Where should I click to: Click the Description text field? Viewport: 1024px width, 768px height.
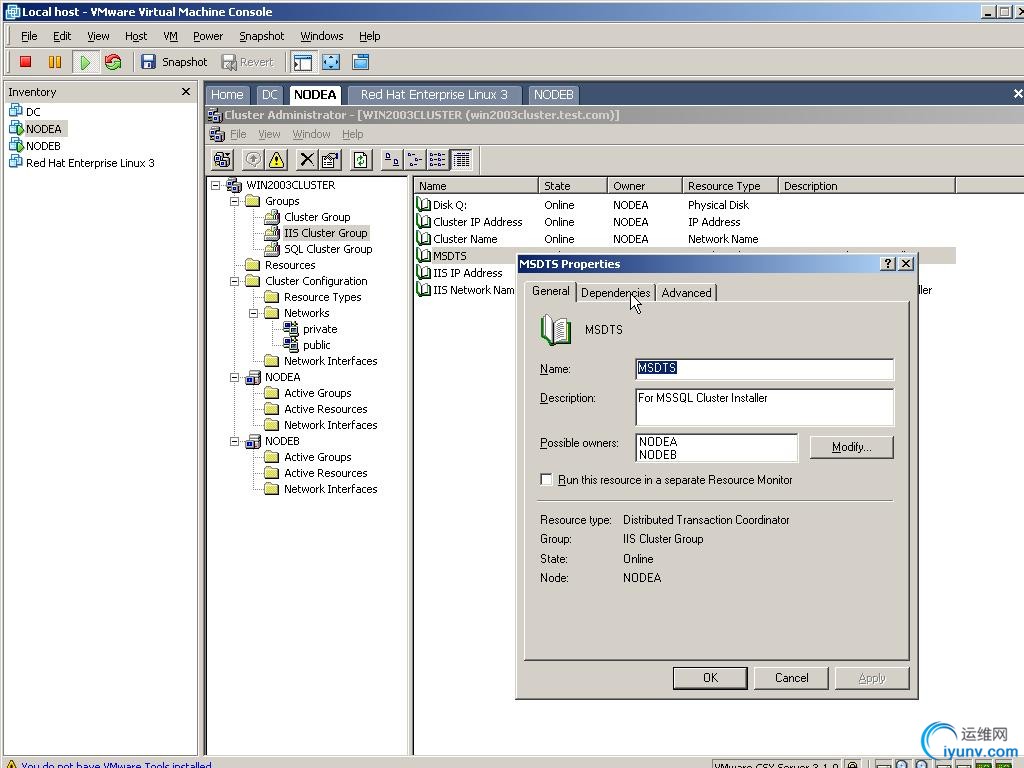coord(764,406)
